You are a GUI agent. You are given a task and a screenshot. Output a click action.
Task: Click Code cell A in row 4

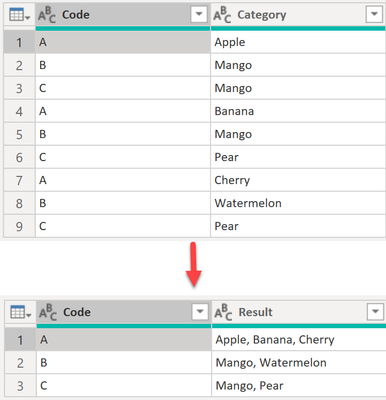[123, 111]
